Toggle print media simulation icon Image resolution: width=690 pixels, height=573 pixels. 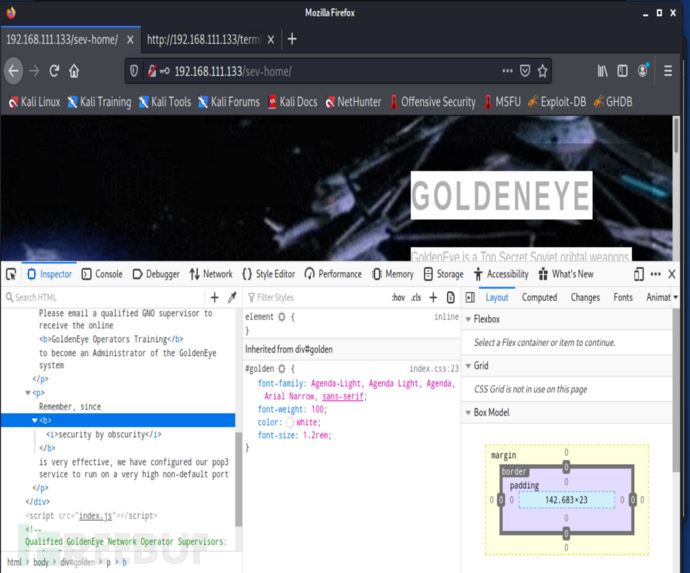[x=451, y=298]
